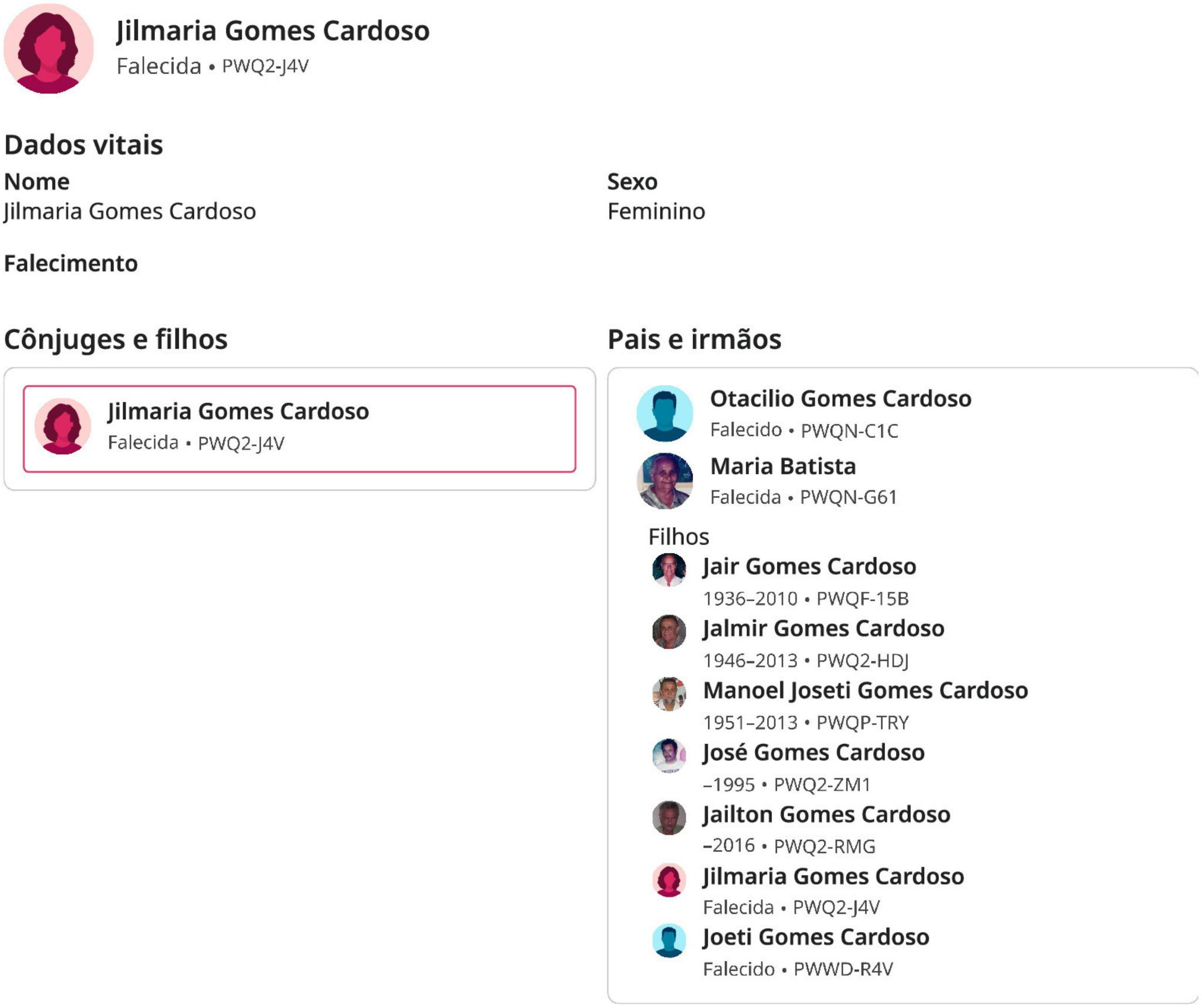The width and height of the screenshot is (1202, 1008).
Task: Click Jair Gomes Cardoso's portrait thumbnail
Action: (668, 569)
